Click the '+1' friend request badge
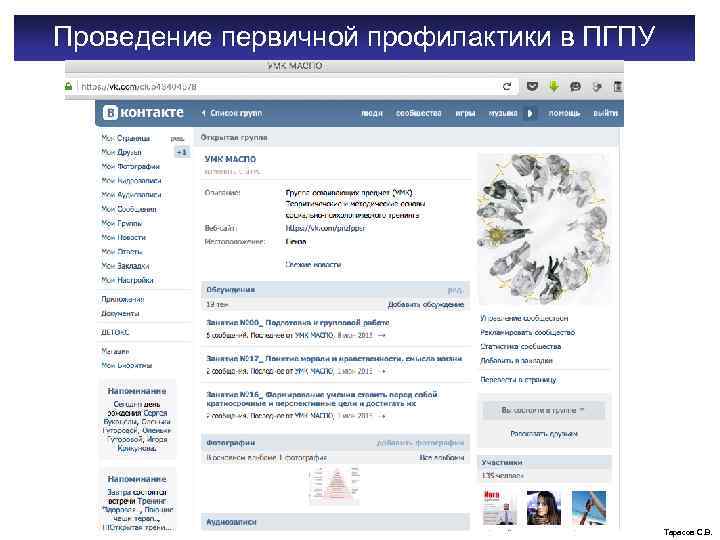Image resolution: width=720 pixels, height=540 pixels. (182, 152)
